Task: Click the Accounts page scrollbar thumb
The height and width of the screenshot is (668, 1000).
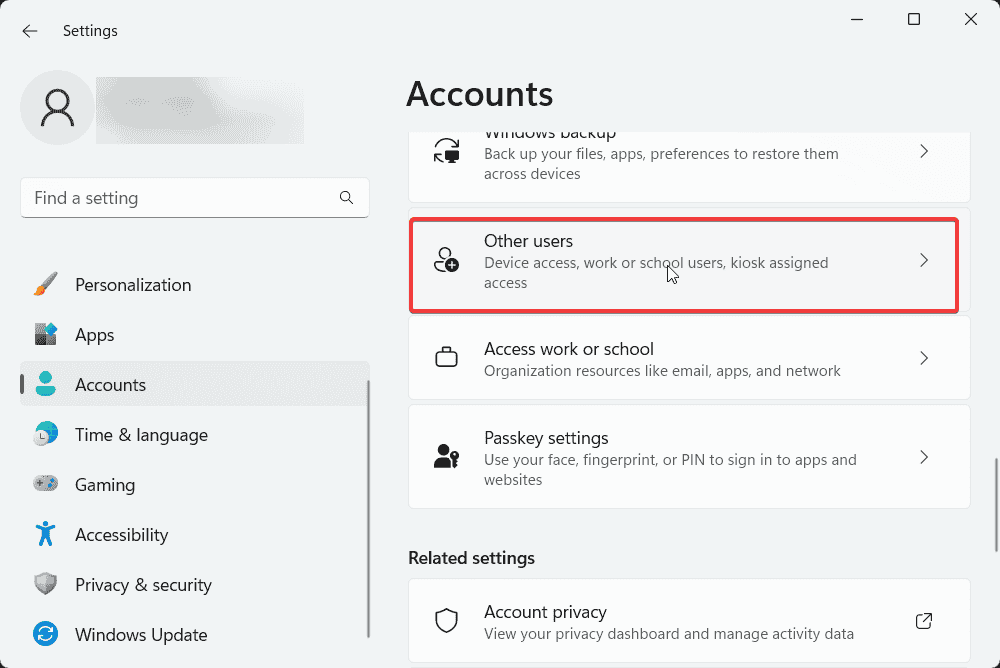Action: (x=996, y=504)
